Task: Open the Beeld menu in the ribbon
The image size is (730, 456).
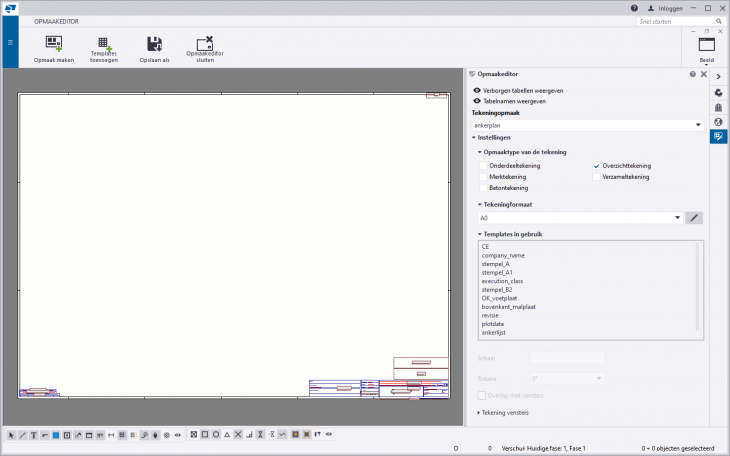Action: click(706, 48)
